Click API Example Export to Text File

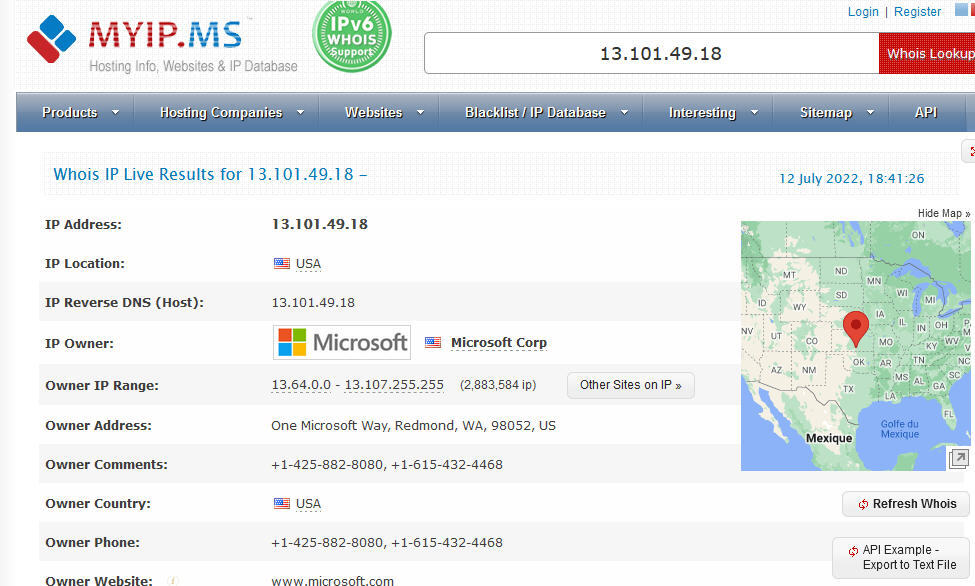901,557
